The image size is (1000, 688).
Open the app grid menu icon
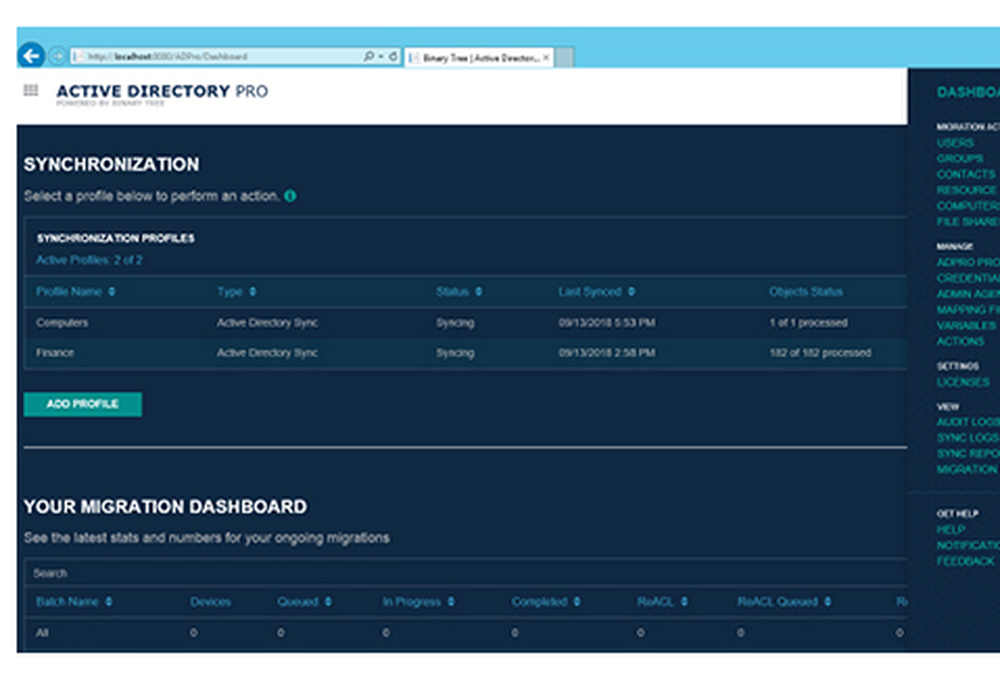click(x=31, y=90)
